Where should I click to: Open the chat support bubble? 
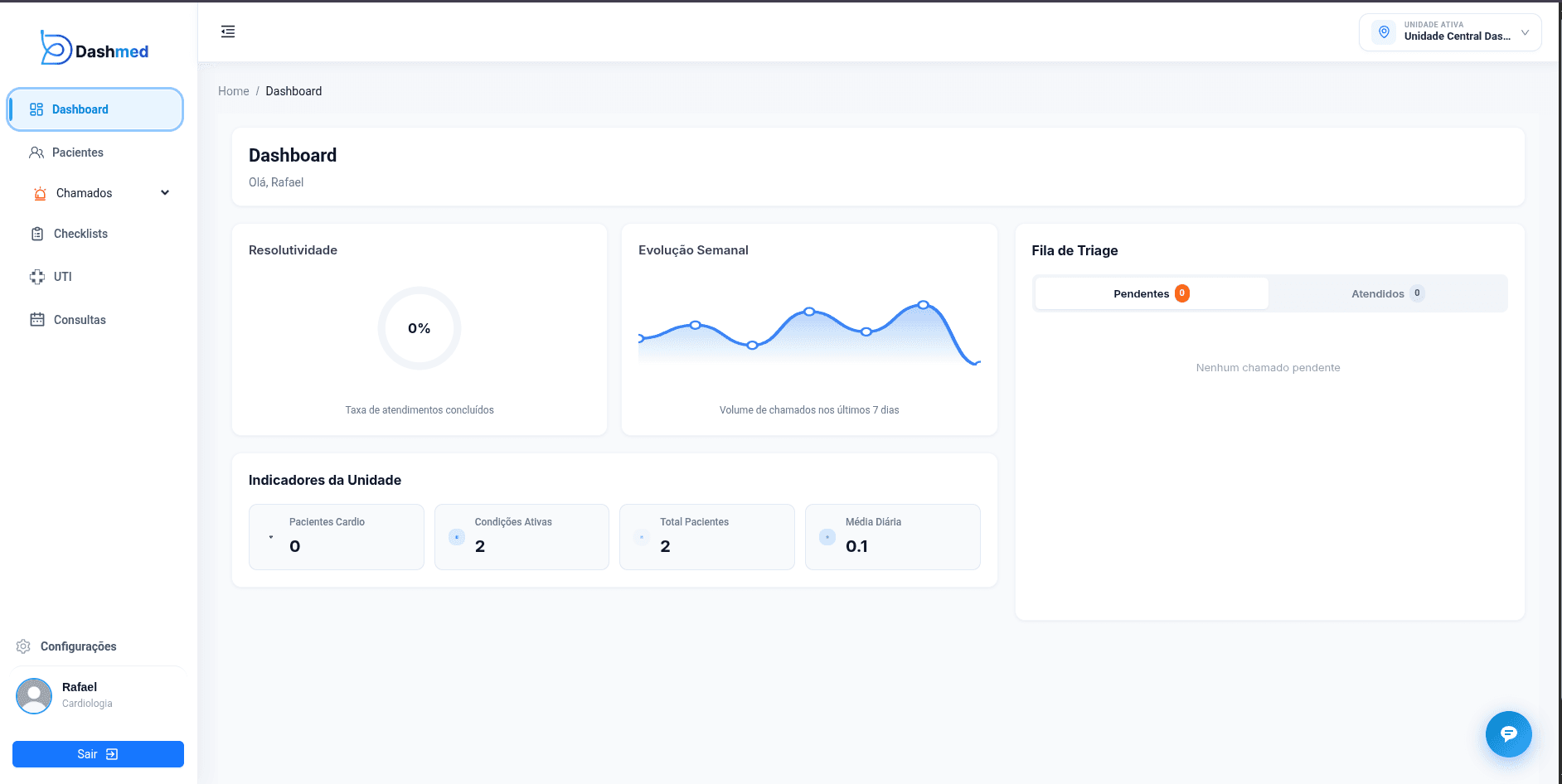1509,734
